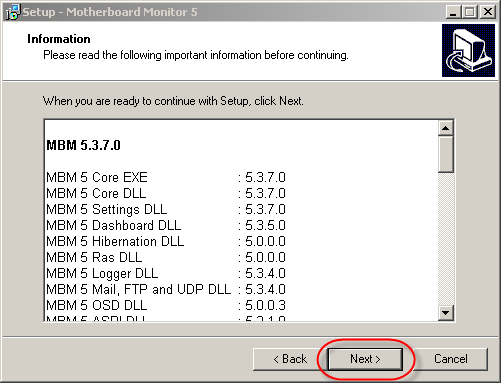The image size is (501, 383).
Task: Select the 'MBM 5 Ras DLL' line
Action: pos(166,257)
